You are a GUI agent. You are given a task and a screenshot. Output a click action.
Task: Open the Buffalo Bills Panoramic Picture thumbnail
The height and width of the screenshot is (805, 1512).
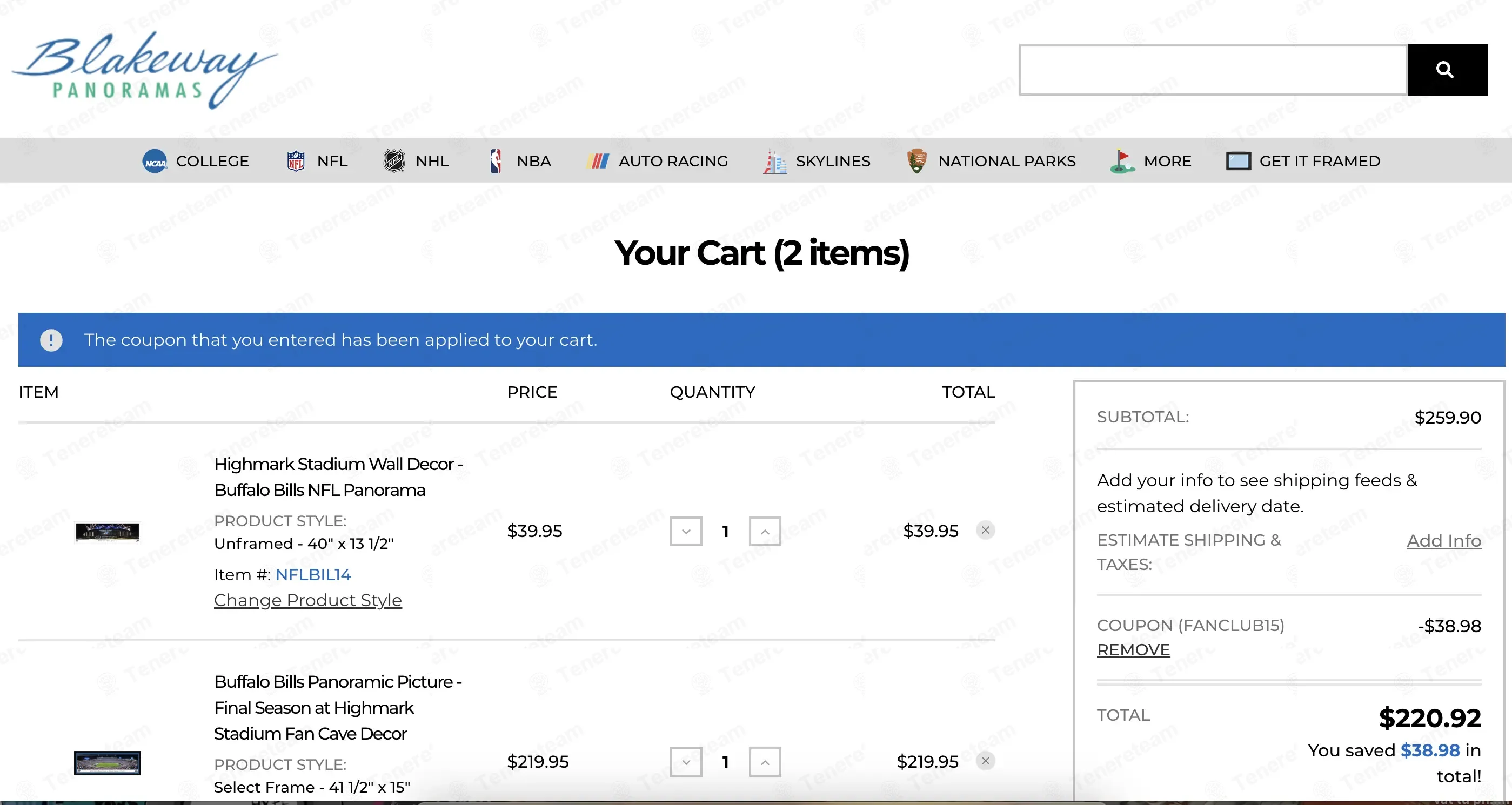point(108,763)
